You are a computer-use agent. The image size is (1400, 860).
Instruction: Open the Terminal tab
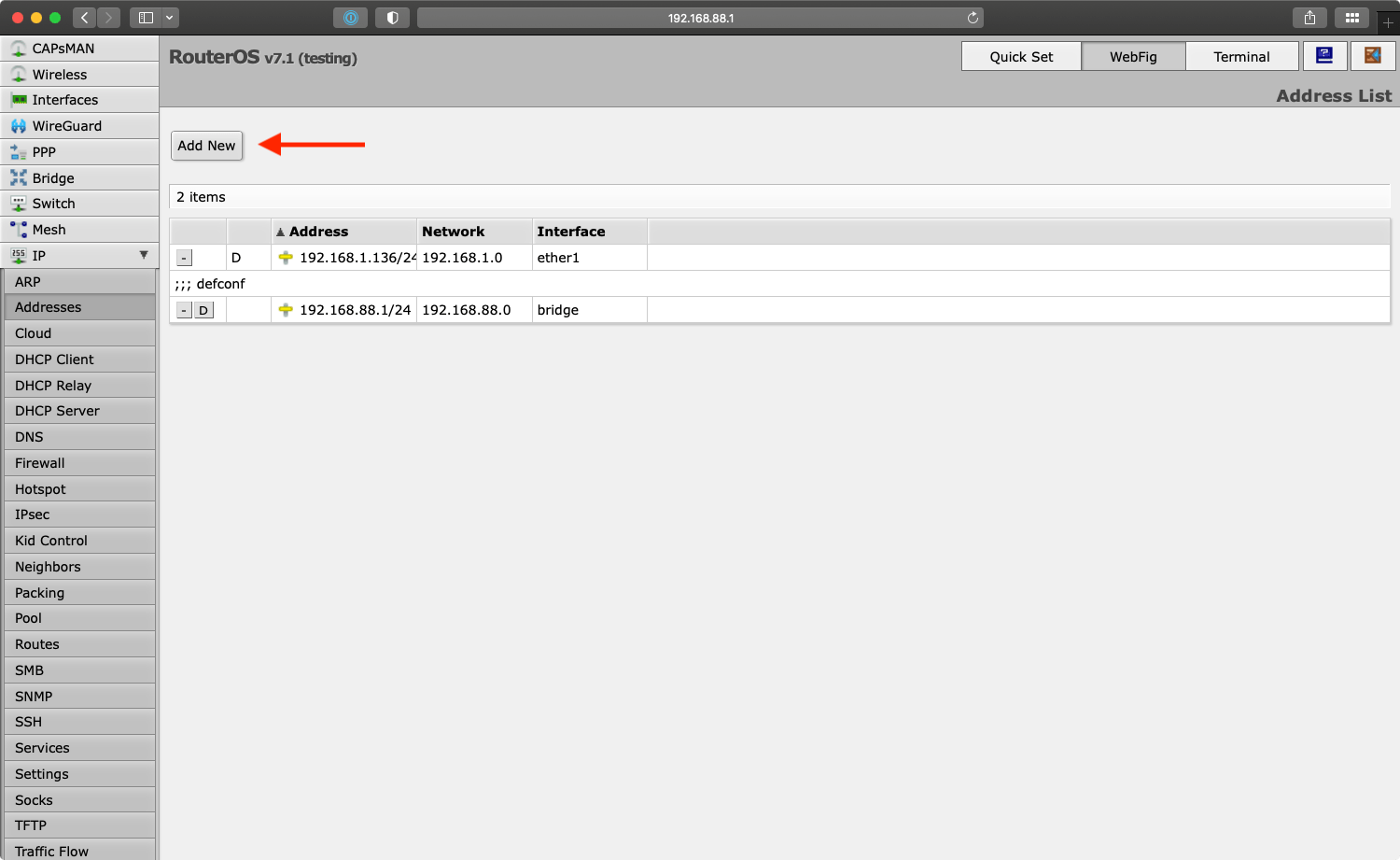coord(1241,57)
